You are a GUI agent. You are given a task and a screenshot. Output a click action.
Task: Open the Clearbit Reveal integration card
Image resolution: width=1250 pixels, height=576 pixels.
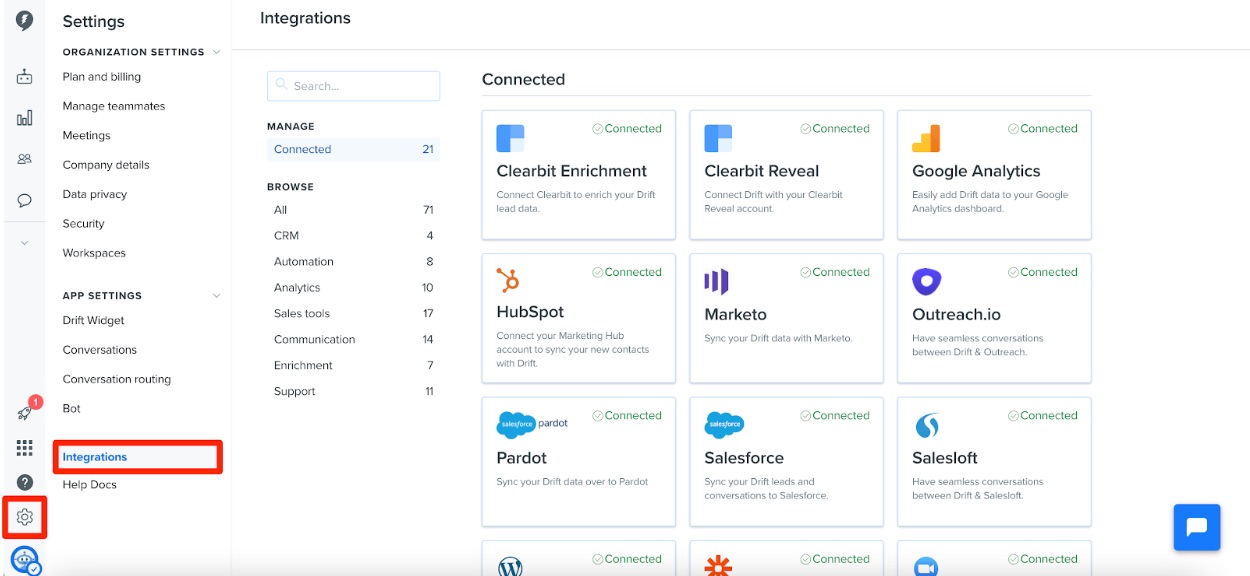point(786,175)
